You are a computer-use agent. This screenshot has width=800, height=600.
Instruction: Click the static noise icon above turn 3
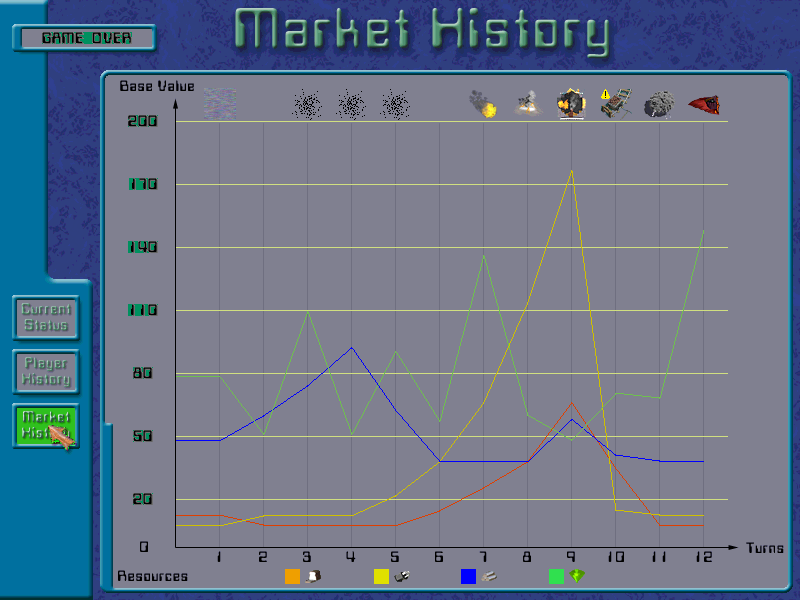pyautogui.click(x=307, y=104)
